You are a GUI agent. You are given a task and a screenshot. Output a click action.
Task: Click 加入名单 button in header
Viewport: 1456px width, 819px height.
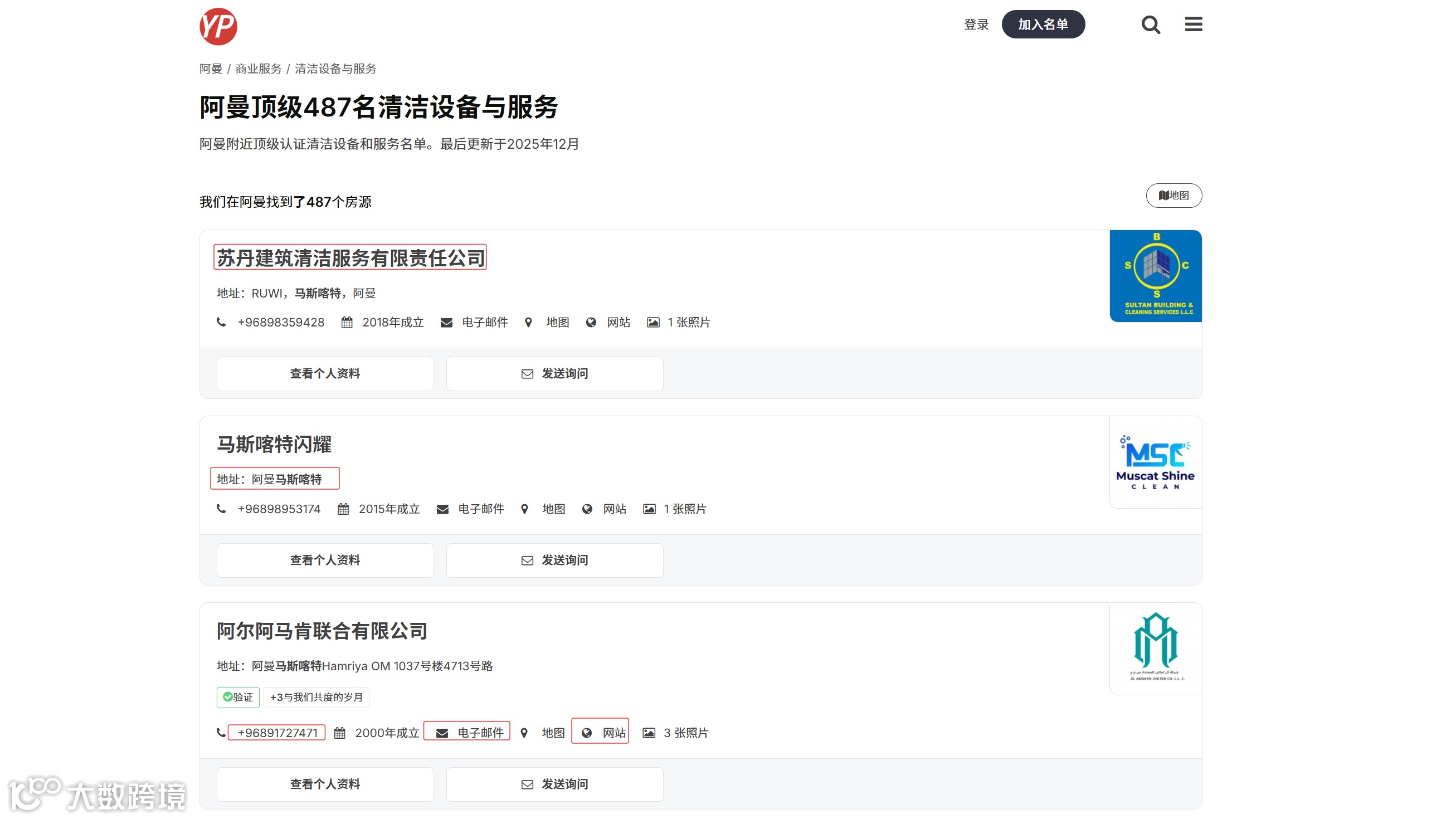tap(1043, 25)
